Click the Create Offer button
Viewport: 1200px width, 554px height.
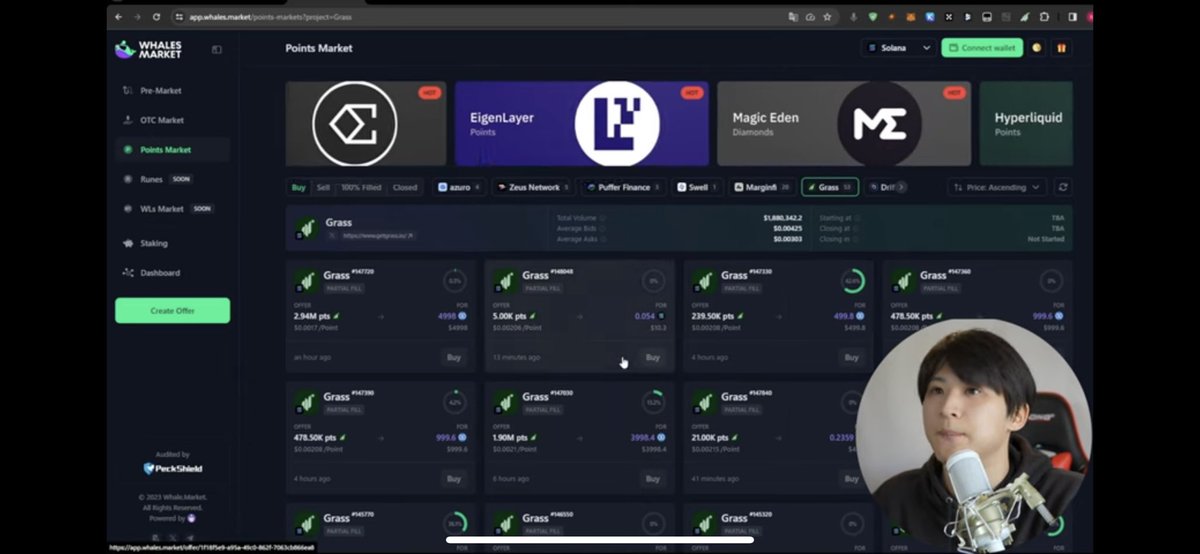point(172,311)
